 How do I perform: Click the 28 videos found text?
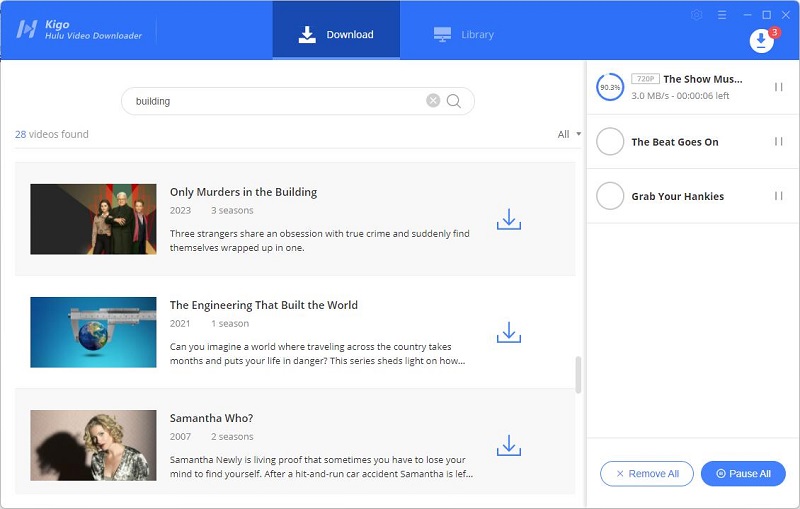tap(52, 134)
